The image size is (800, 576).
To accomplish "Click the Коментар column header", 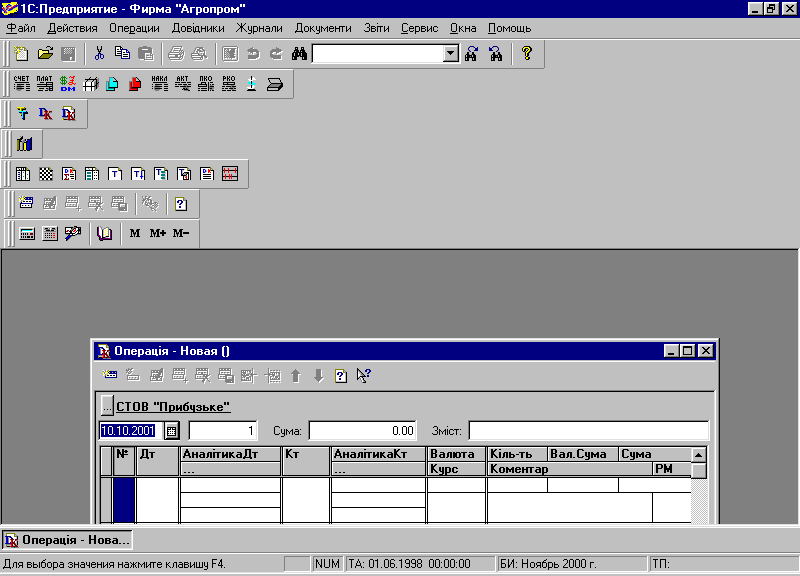I will 570,469.
